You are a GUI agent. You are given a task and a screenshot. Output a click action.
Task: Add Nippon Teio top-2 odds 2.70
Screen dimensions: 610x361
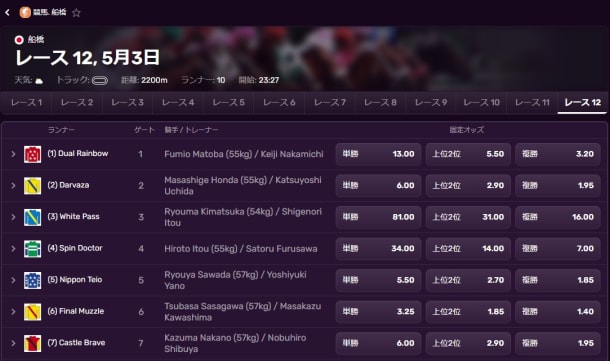click(x=468, y=280)
